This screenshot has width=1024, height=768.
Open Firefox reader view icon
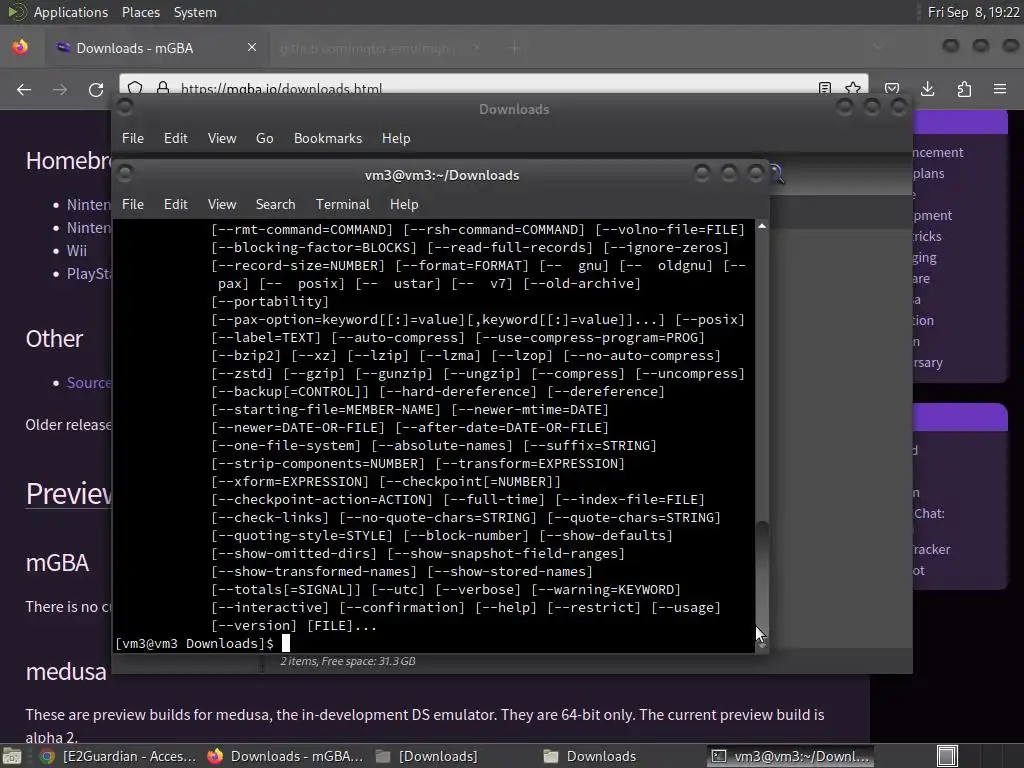[825, 88]
